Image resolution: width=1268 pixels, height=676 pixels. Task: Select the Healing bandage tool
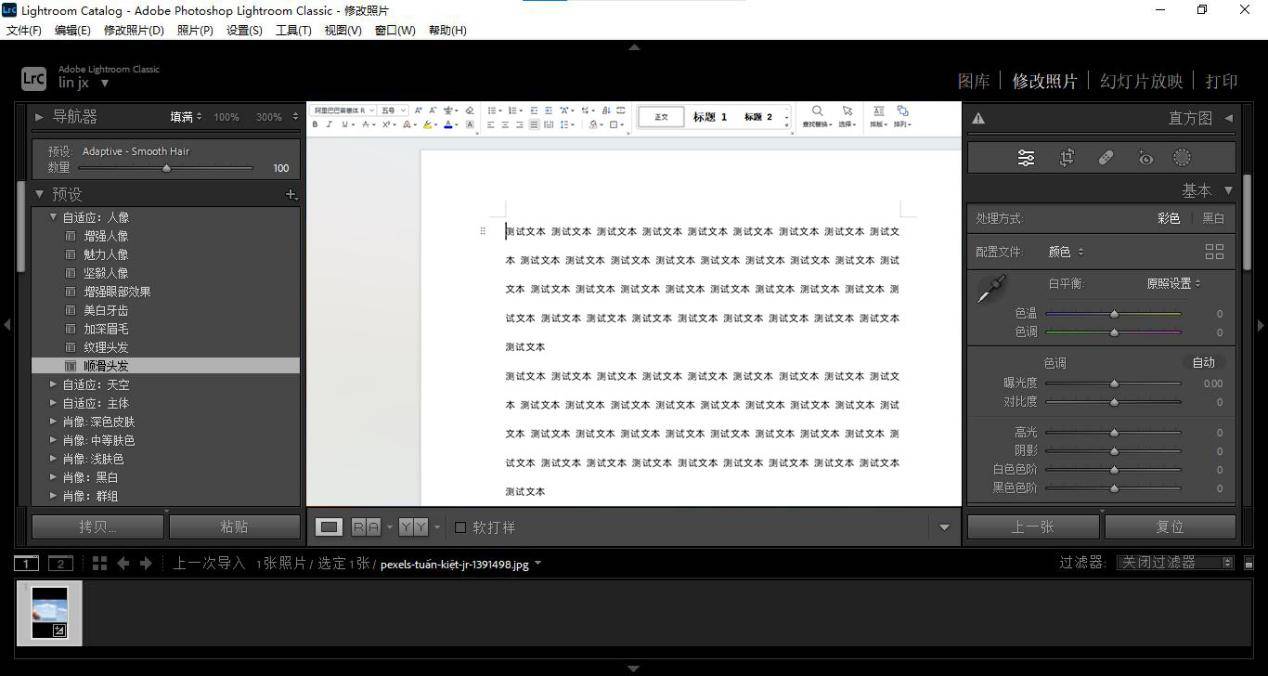pos(1106,157)
